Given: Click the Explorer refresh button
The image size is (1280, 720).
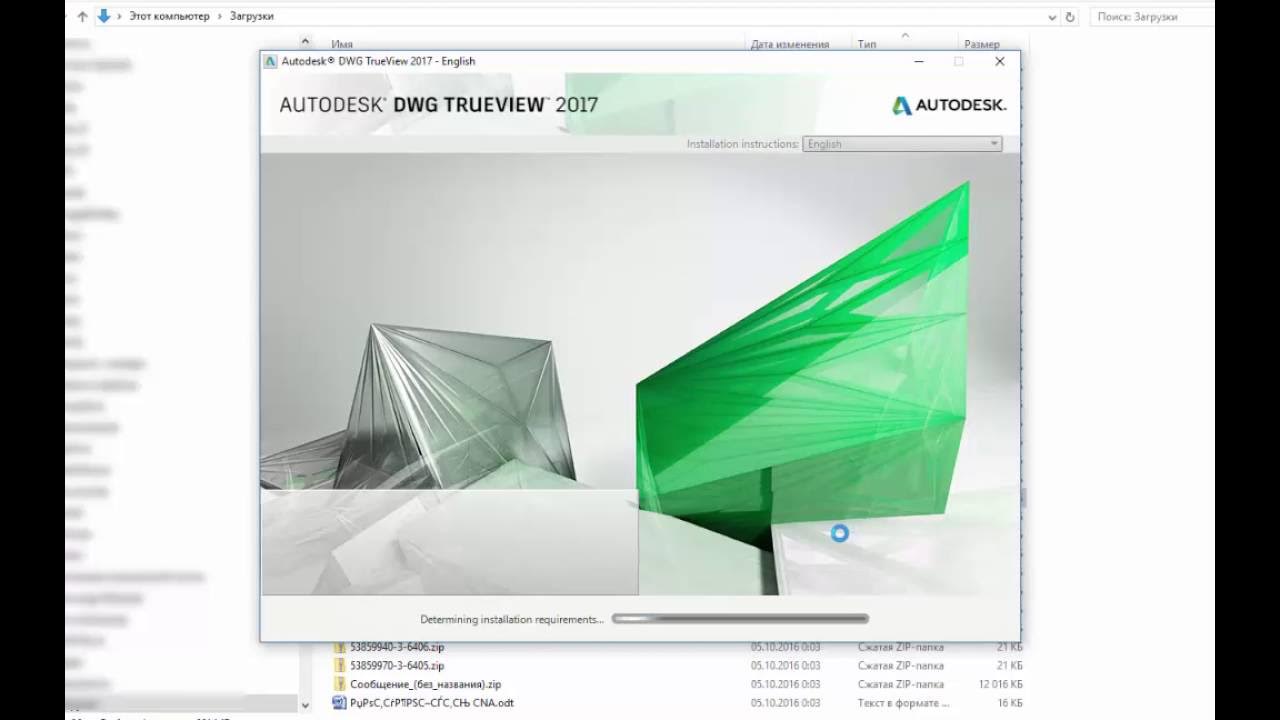Looking at the screenshot, I should click(x=1070, y=17).
